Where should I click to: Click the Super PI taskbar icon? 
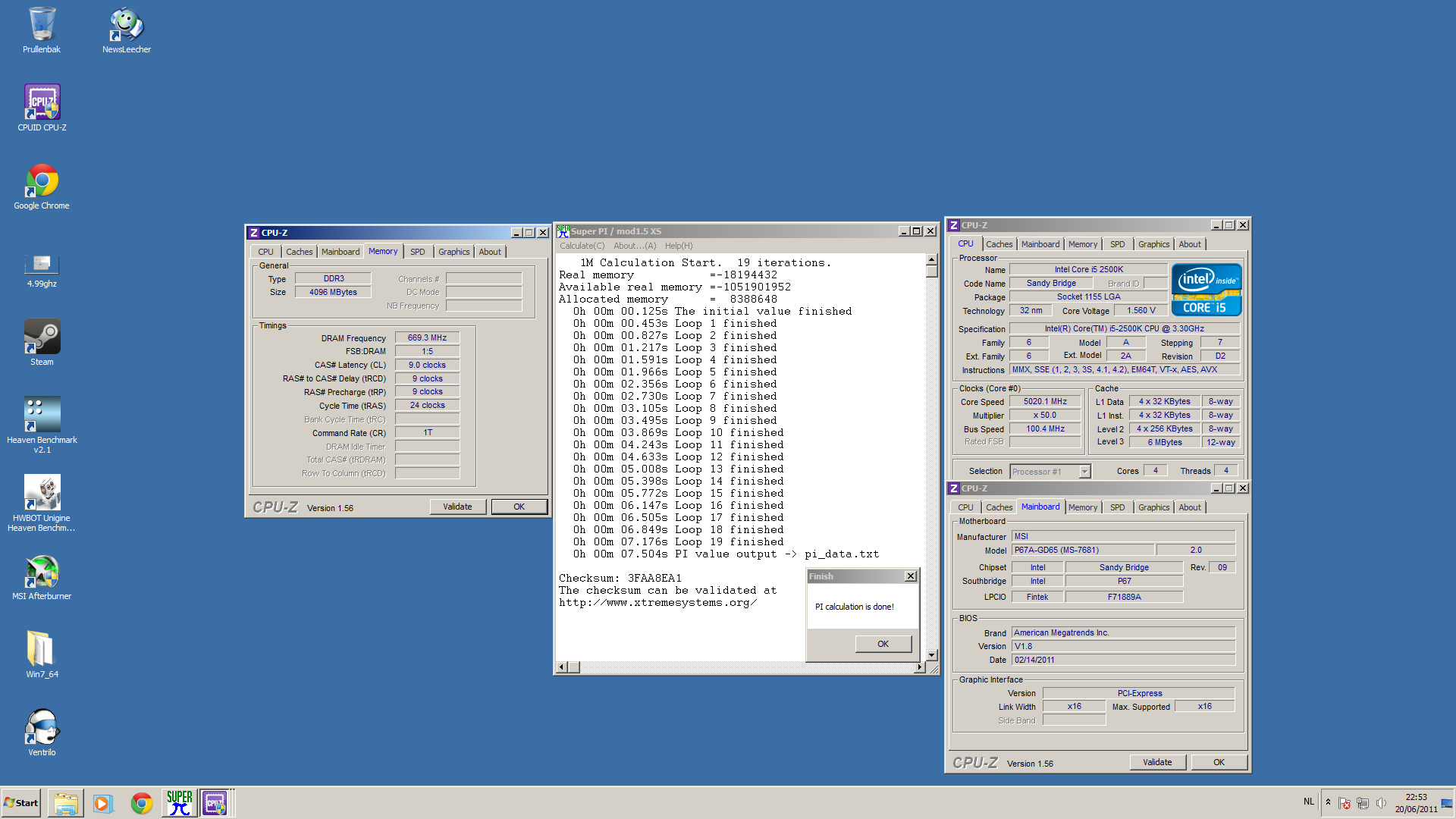[177, 803]
